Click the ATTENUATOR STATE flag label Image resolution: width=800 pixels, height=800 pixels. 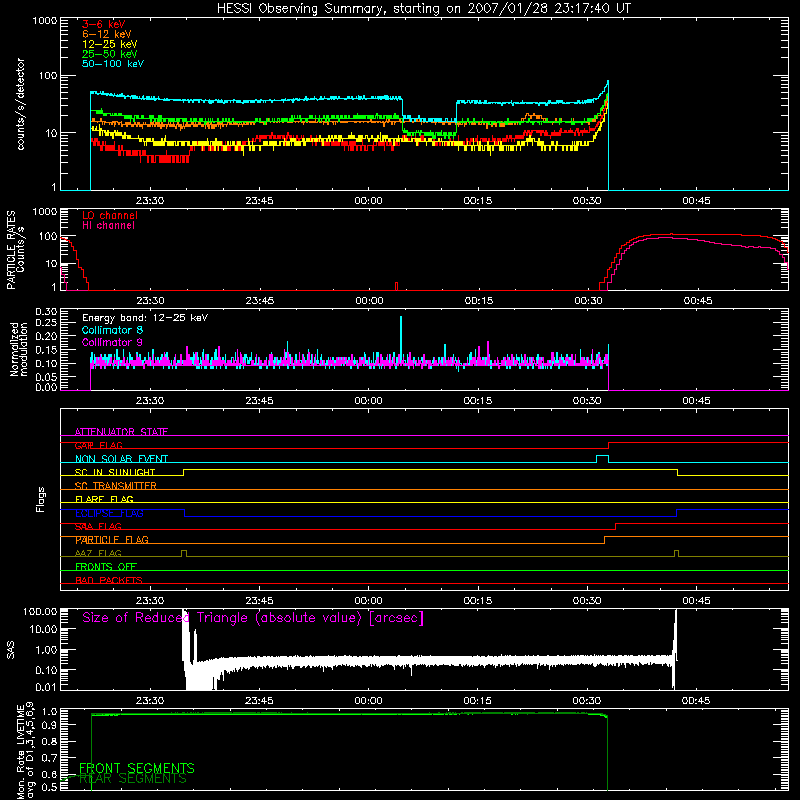point(121,432)
